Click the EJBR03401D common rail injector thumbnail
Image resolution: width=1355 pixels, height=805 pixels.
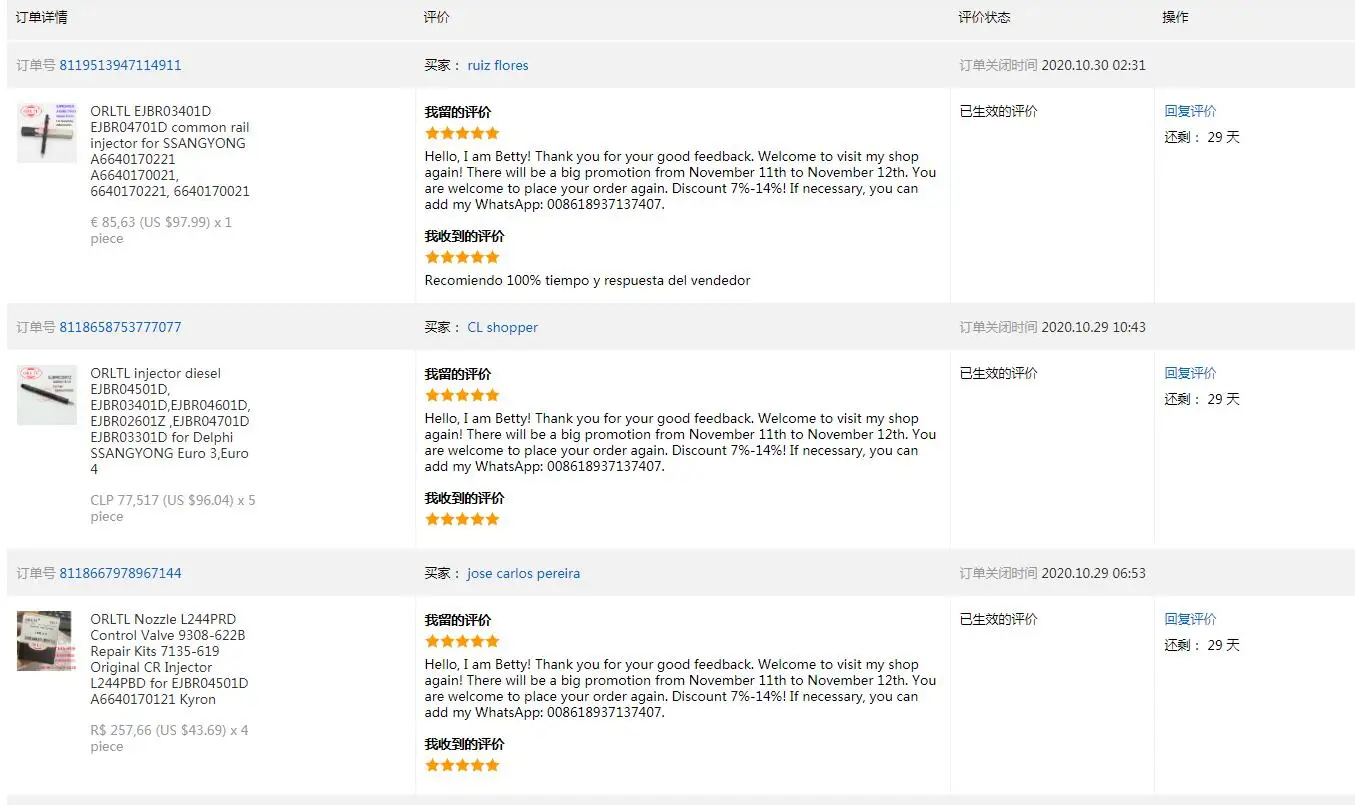pos(46,133)
